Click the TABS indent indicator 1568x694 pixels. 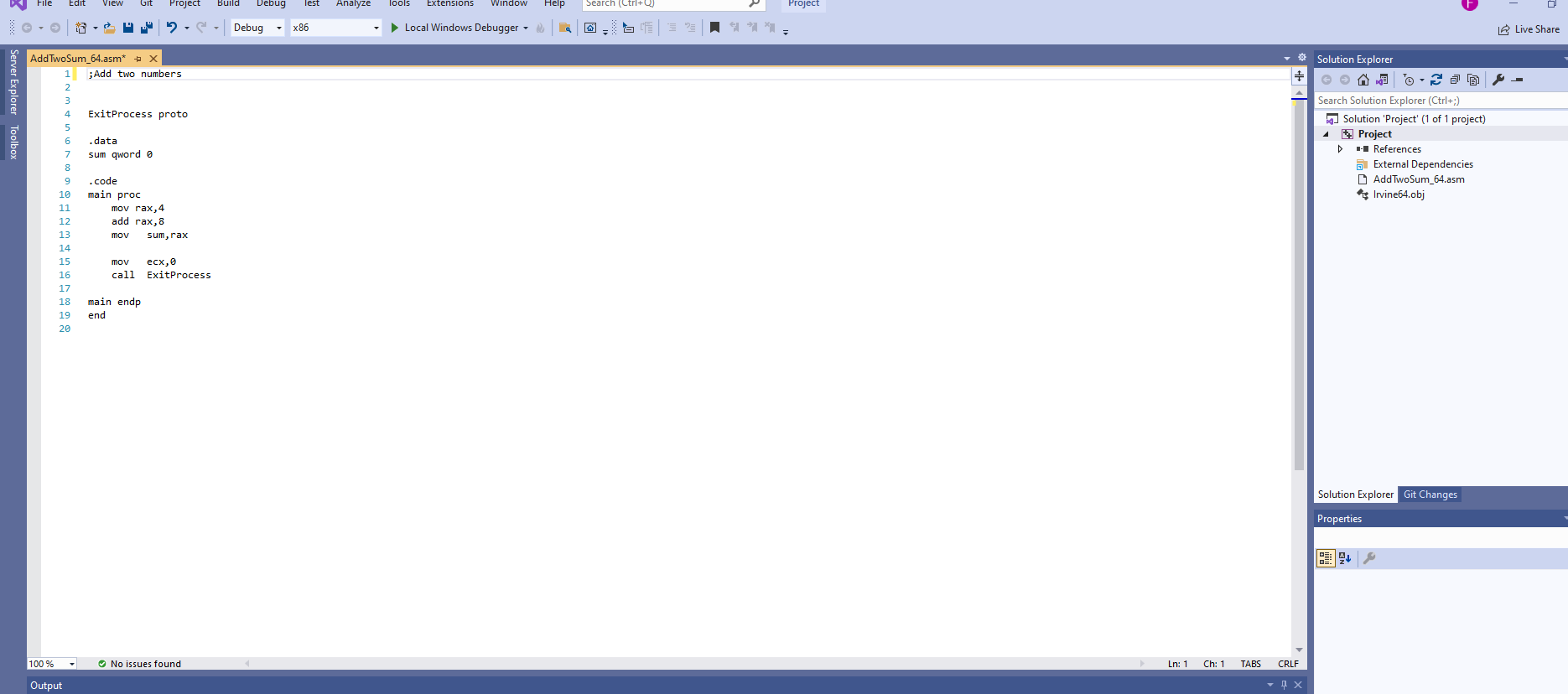1250,664
